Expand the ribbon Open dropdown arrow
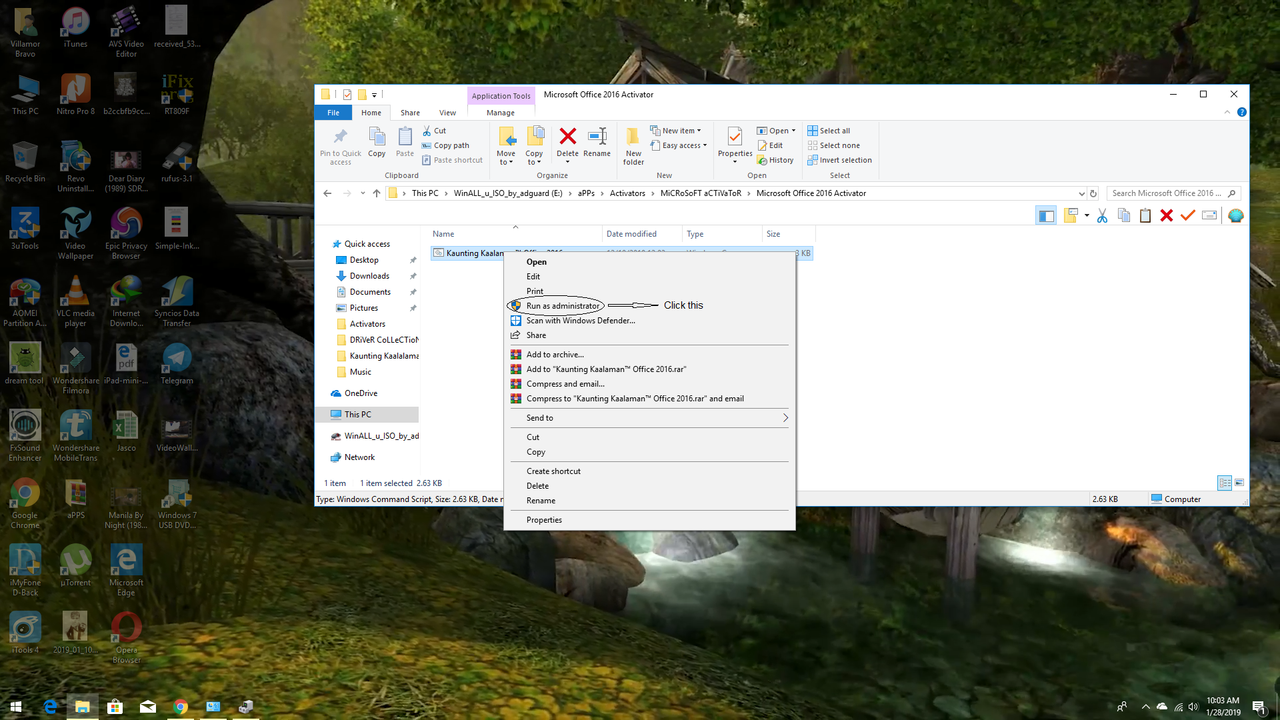Image resolution: width=1280 pixels, height=720 pixels. pos(793,131)
